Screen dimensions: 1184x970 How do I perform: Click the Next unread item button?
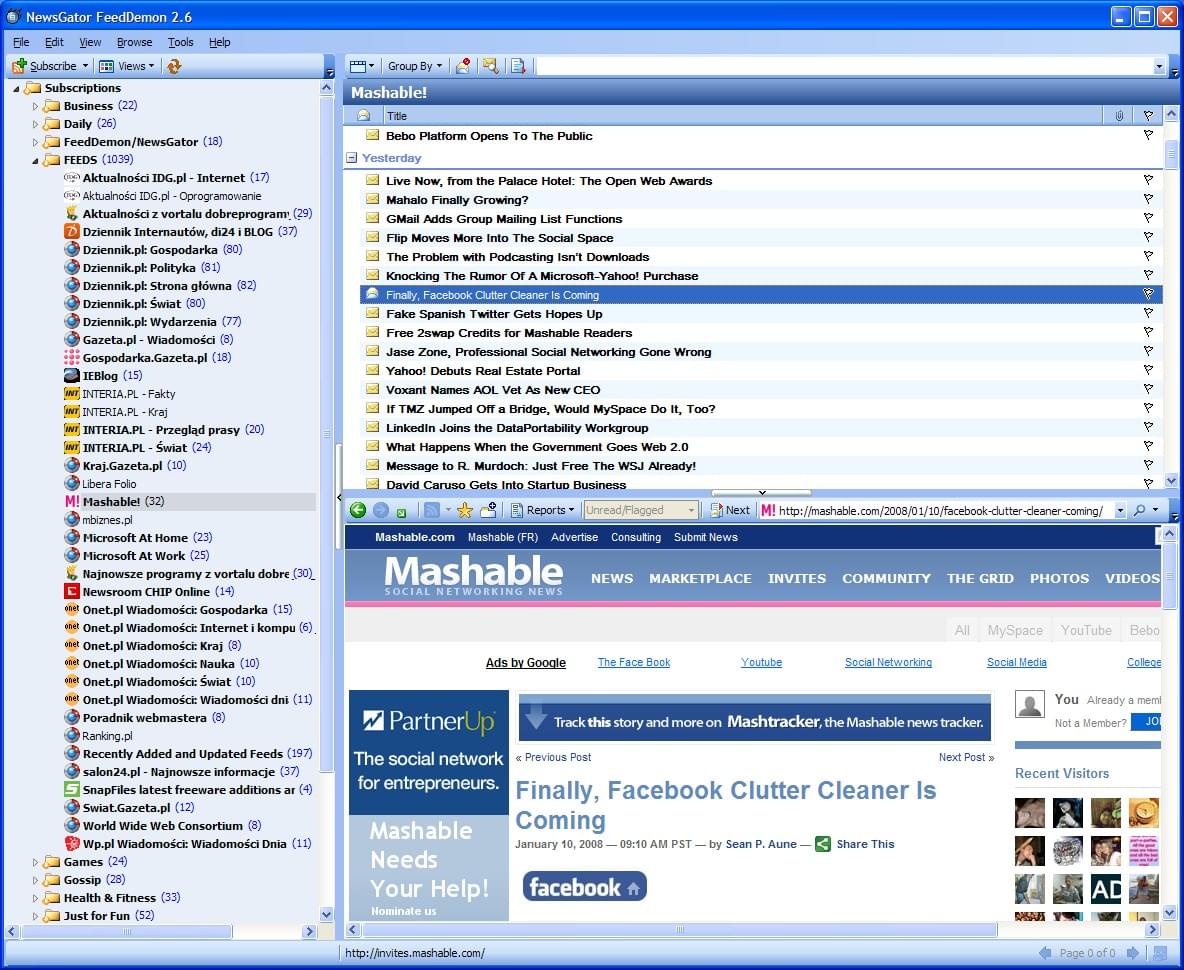[x=730, y=510]
